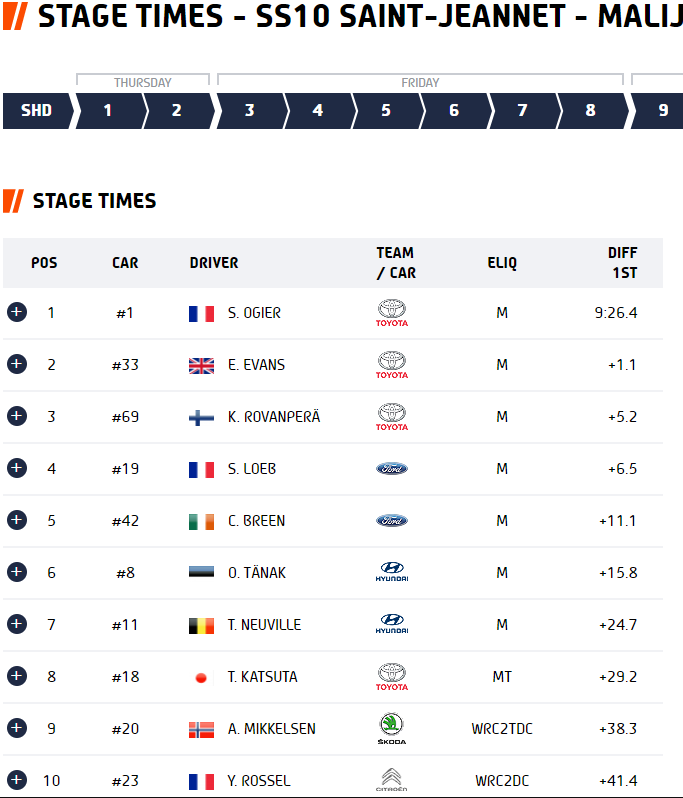The width and height of the screenshot is (683, 798).
Task: Click the plus icon for Y. Rossel
Action: coord(17,780)
